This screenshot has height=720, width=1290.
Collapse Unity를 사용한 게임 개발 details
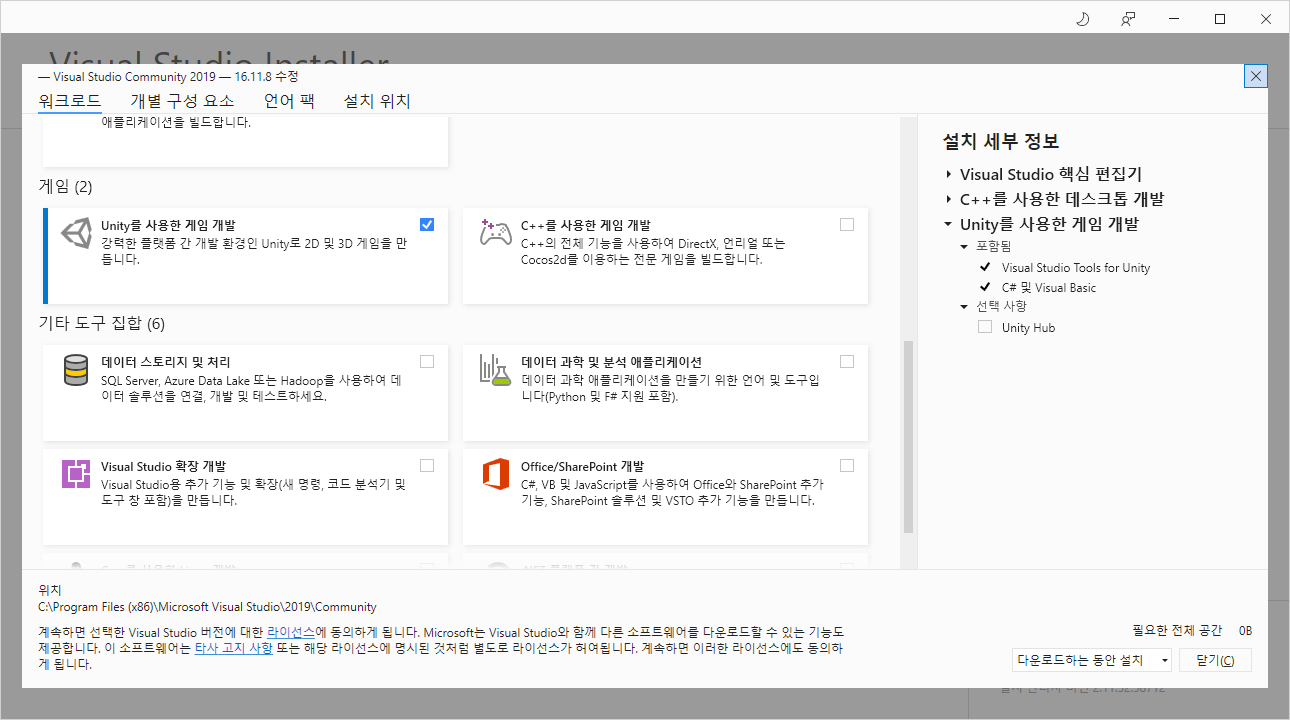point(948,224)
